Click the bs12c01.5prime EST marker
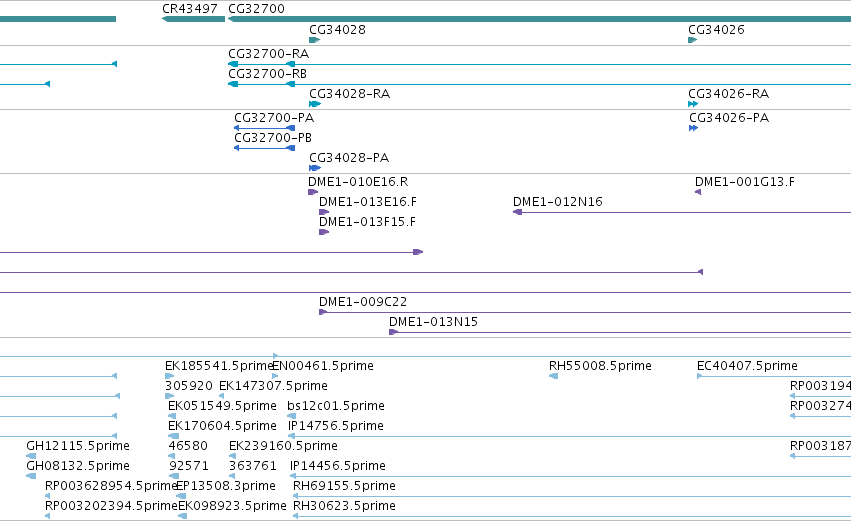This screenshot has height=521, width=851. tap(291, 416)
